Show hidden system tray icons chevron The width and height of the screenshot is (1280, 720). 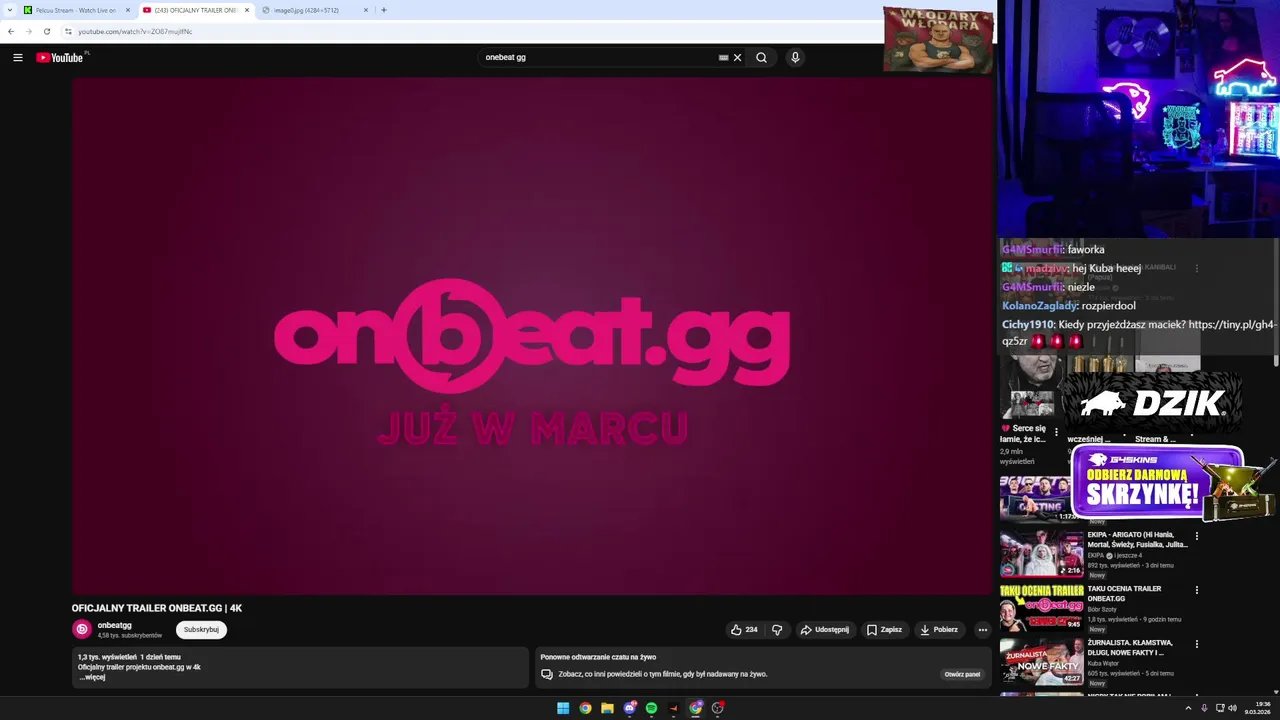(x=1188, y=708)
